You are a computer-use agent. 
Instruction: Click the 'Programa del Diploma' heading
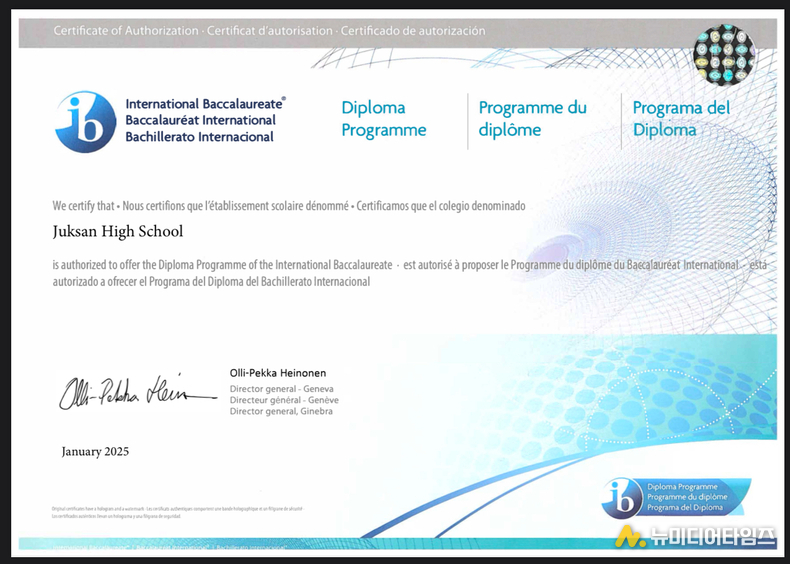point(681,119)
